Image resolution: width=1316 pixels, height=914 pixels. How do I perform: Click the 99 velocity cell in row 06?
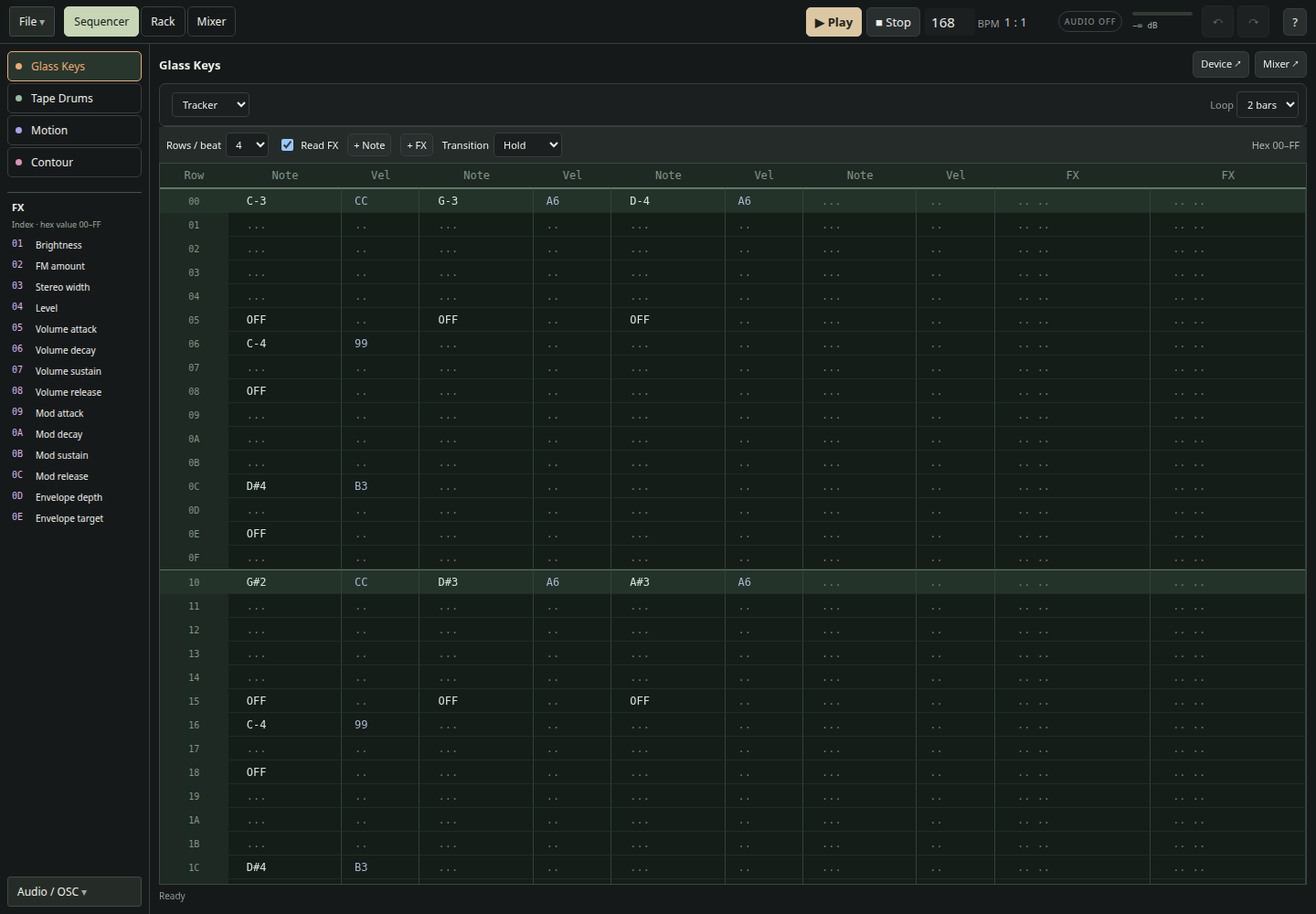pyautogui.click(x=380, y=344)
